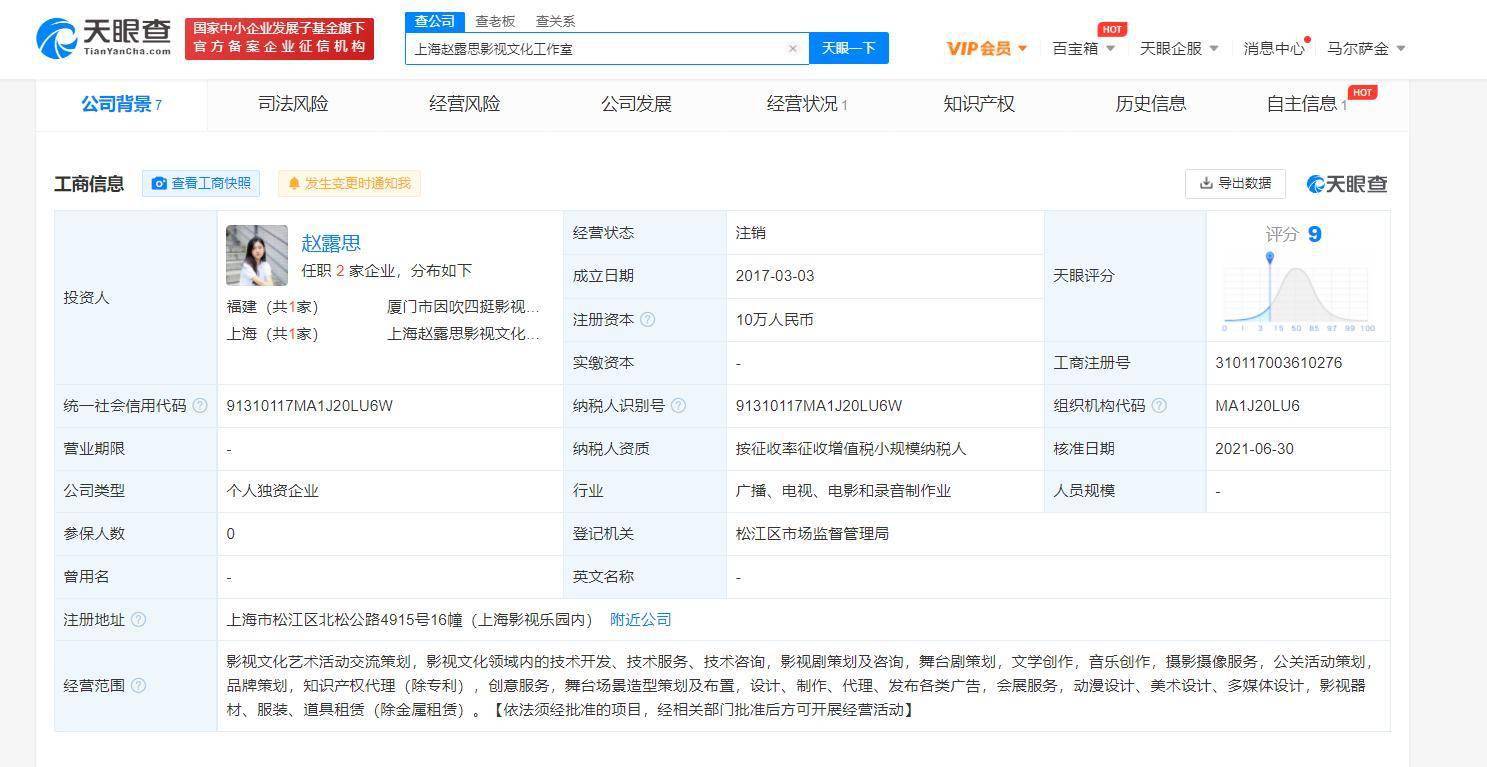Click the TianYanCha logo

coord(104,38)
